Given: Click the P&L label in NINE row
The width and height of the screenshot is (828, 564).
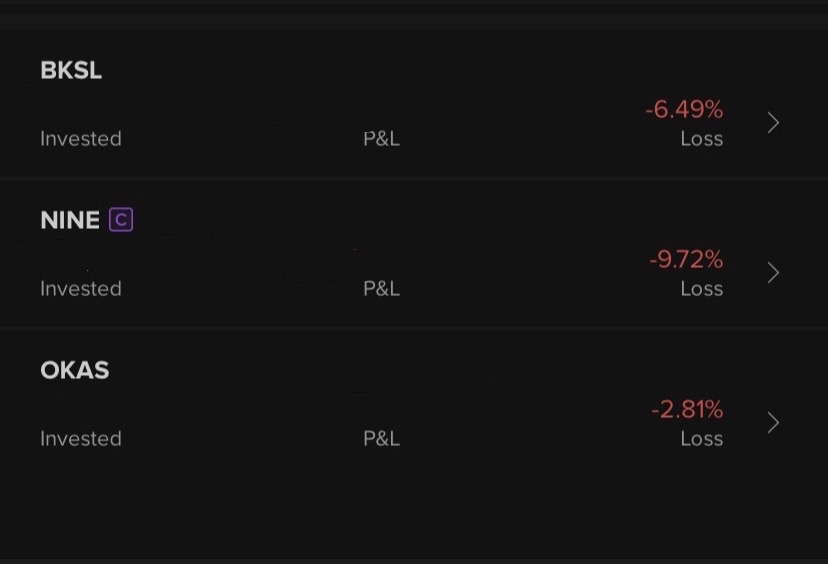Looking at the screenshot, I should pos(381,289).
